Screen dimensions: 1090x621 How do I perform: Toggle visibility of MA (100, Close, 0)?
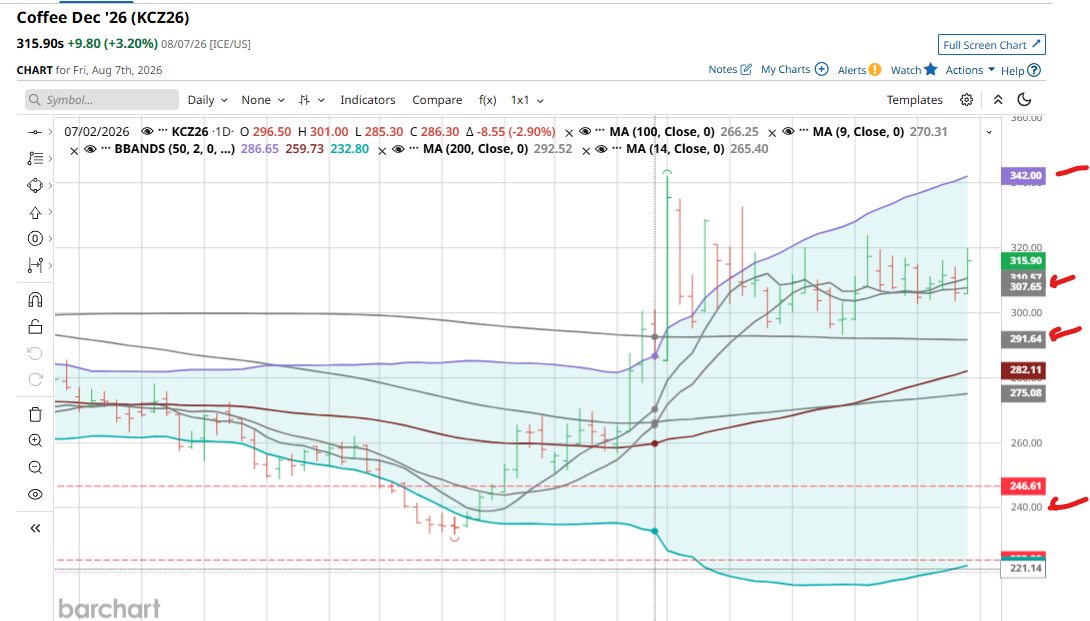[x=585, y=131]
